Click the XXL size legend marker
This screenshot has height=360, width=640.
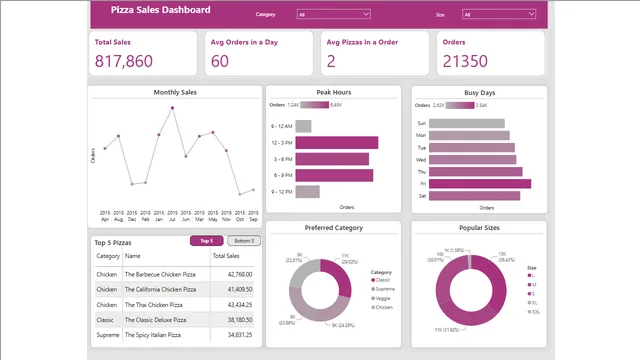point(529,312)
